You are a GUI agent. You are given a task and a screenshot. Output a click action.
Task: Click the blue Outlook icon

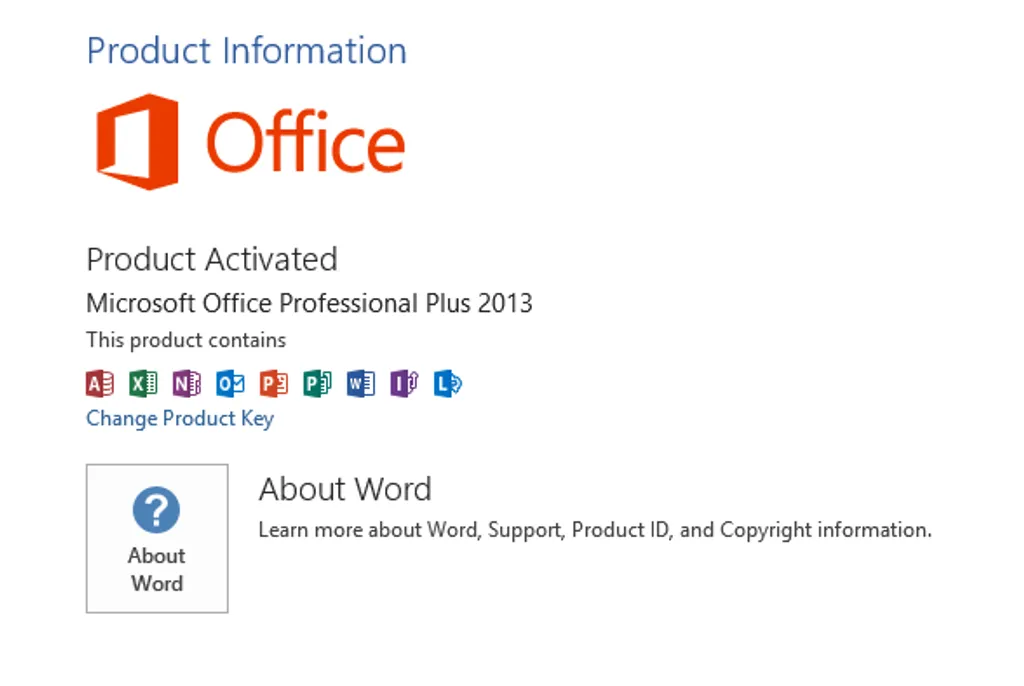coord(230,383)
